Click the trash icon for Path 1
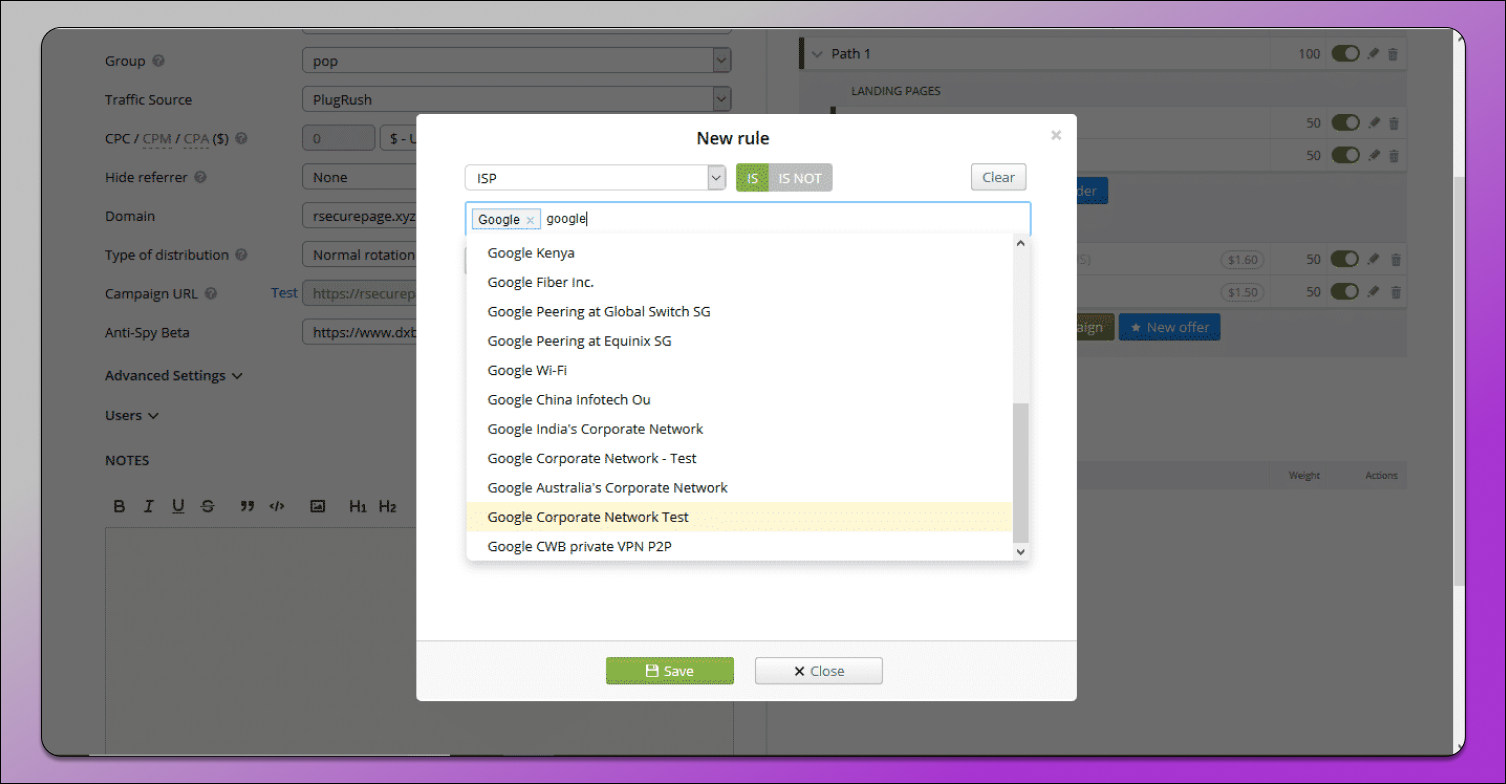 pyautogui.click(x=1393, y=54)
